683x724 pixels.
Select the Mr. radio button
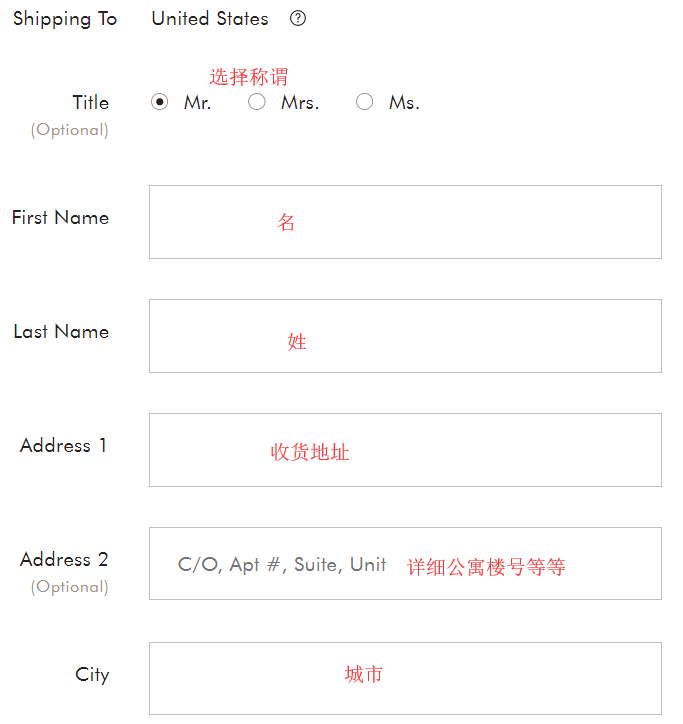(x=160, y=102)
